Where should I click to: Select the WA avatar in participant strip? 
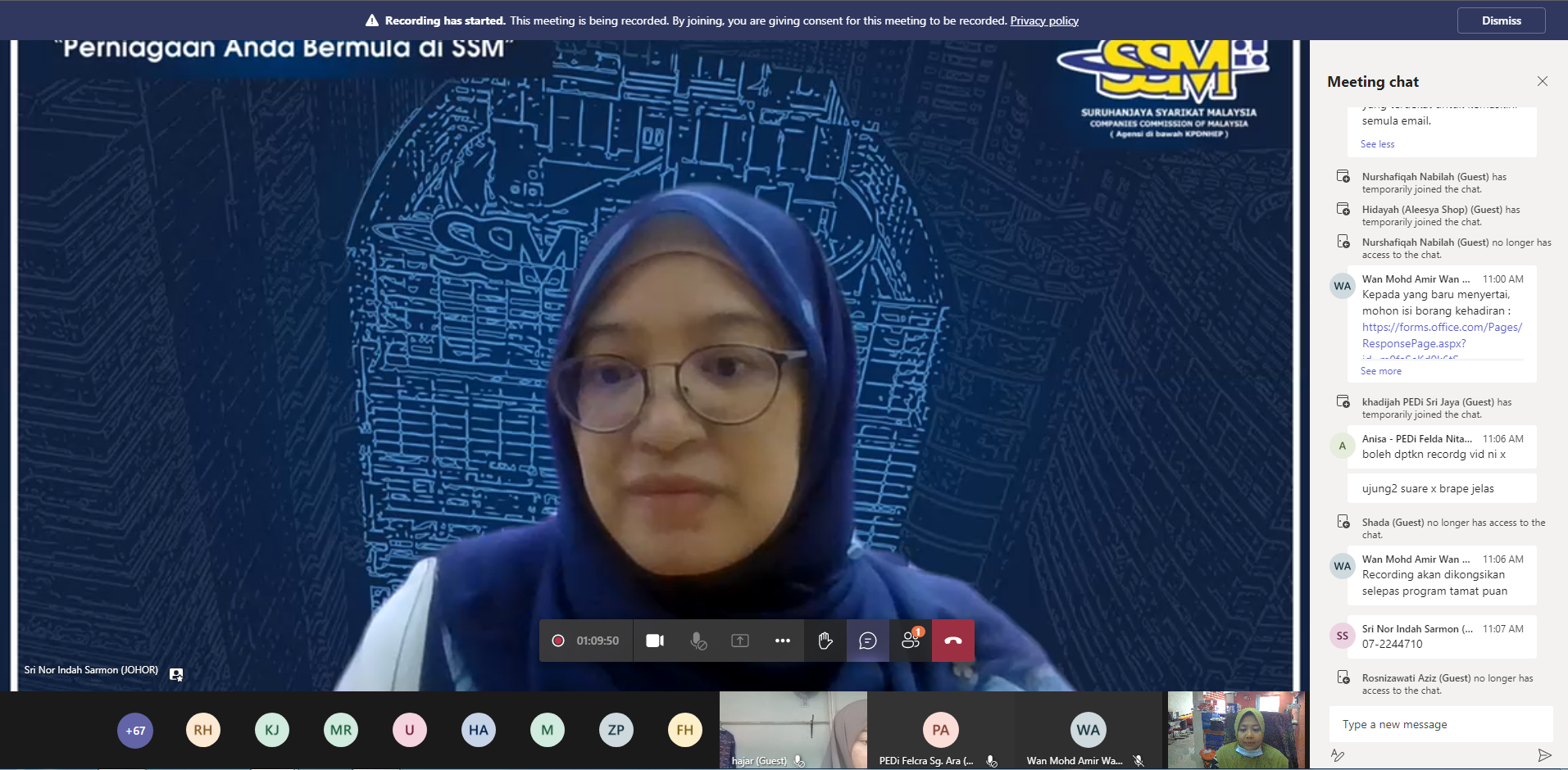(x=1089, y=730)
